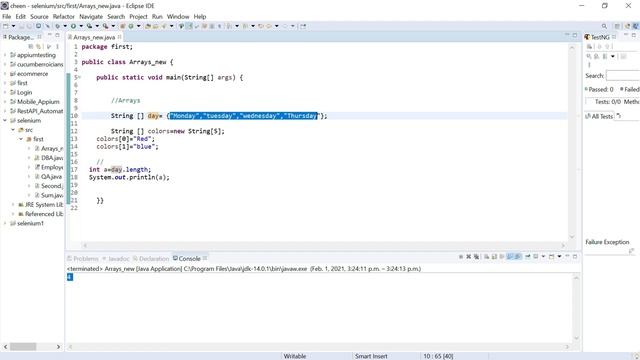This screenshot has height=360, width=640.
Task: Minimize the Package Explorer view
Action: click(x=49, y=36)
